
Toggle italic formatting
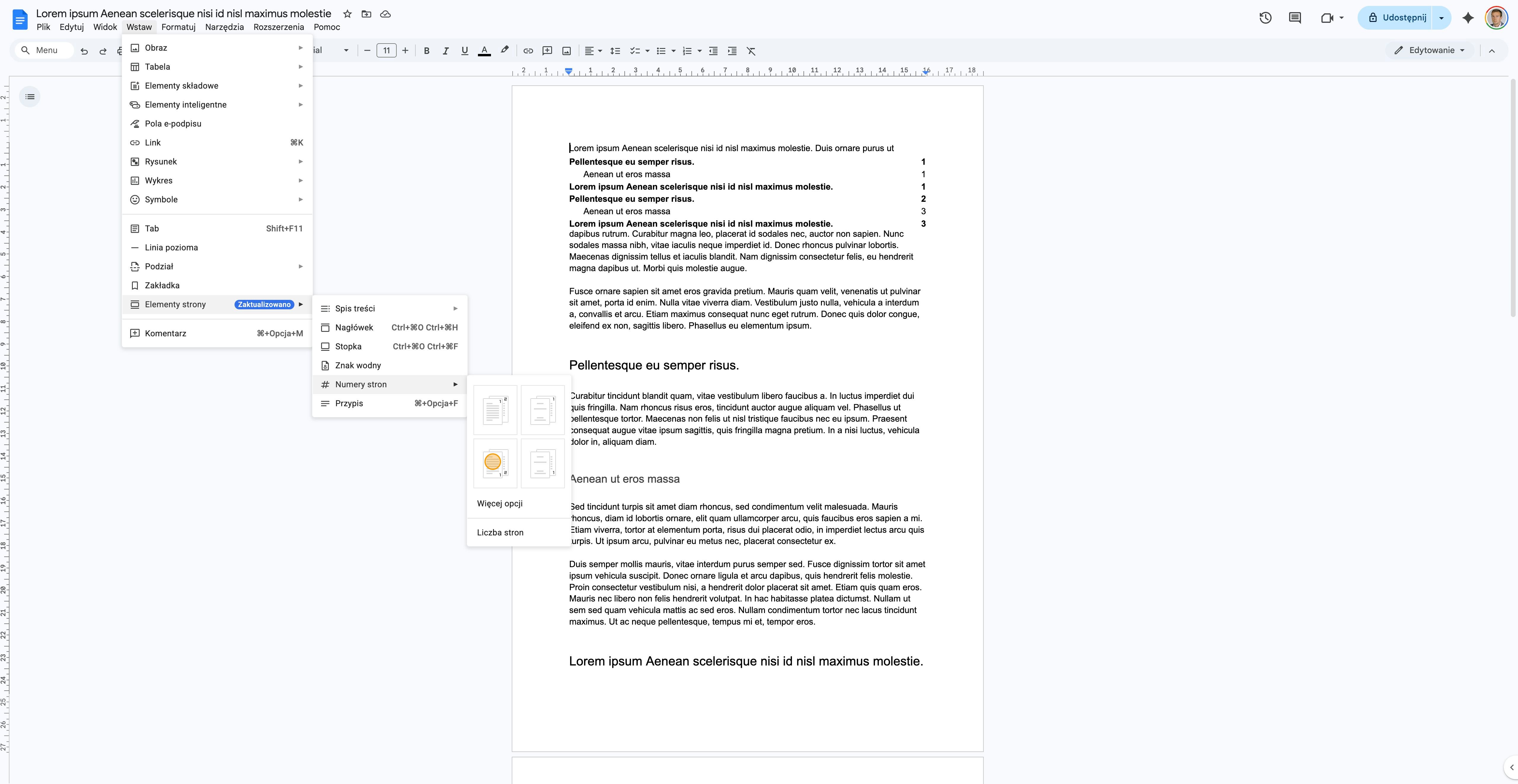pyautogui.click(x=446, y=51)
